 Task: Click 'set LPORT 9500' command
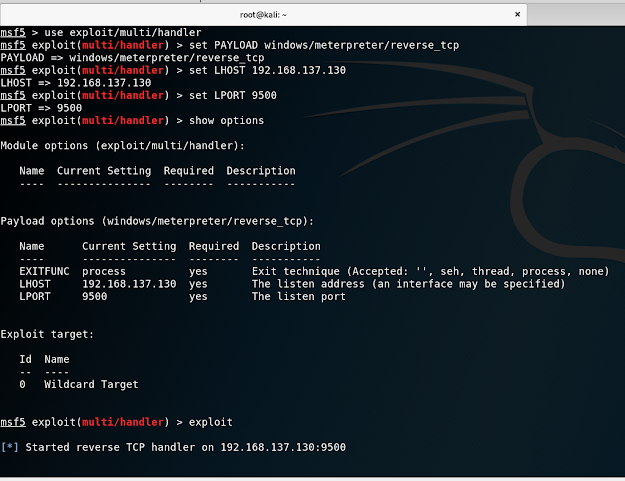pos(232,95)
